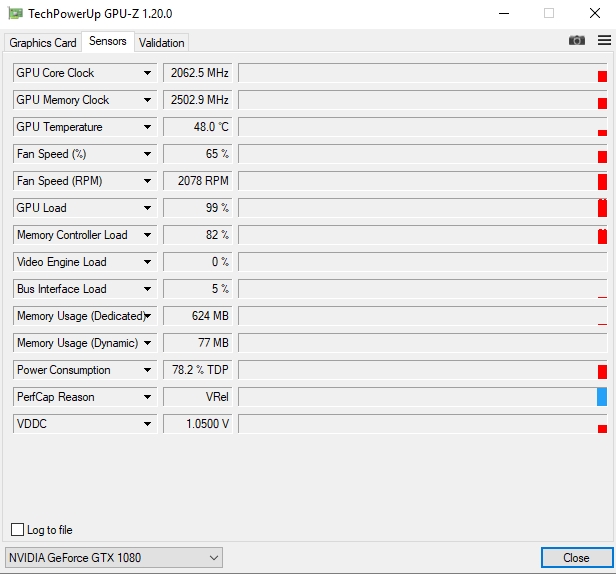This screenshot has height=574, width=616.
Task: Click the 77 MB dynamic memory value
Action: (x=198, y=343)
